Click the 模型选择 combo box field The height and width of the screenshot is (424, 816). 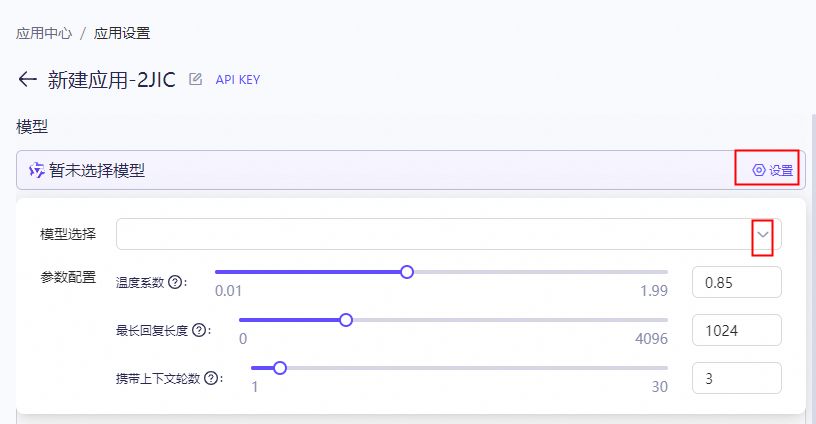point(430,234)
